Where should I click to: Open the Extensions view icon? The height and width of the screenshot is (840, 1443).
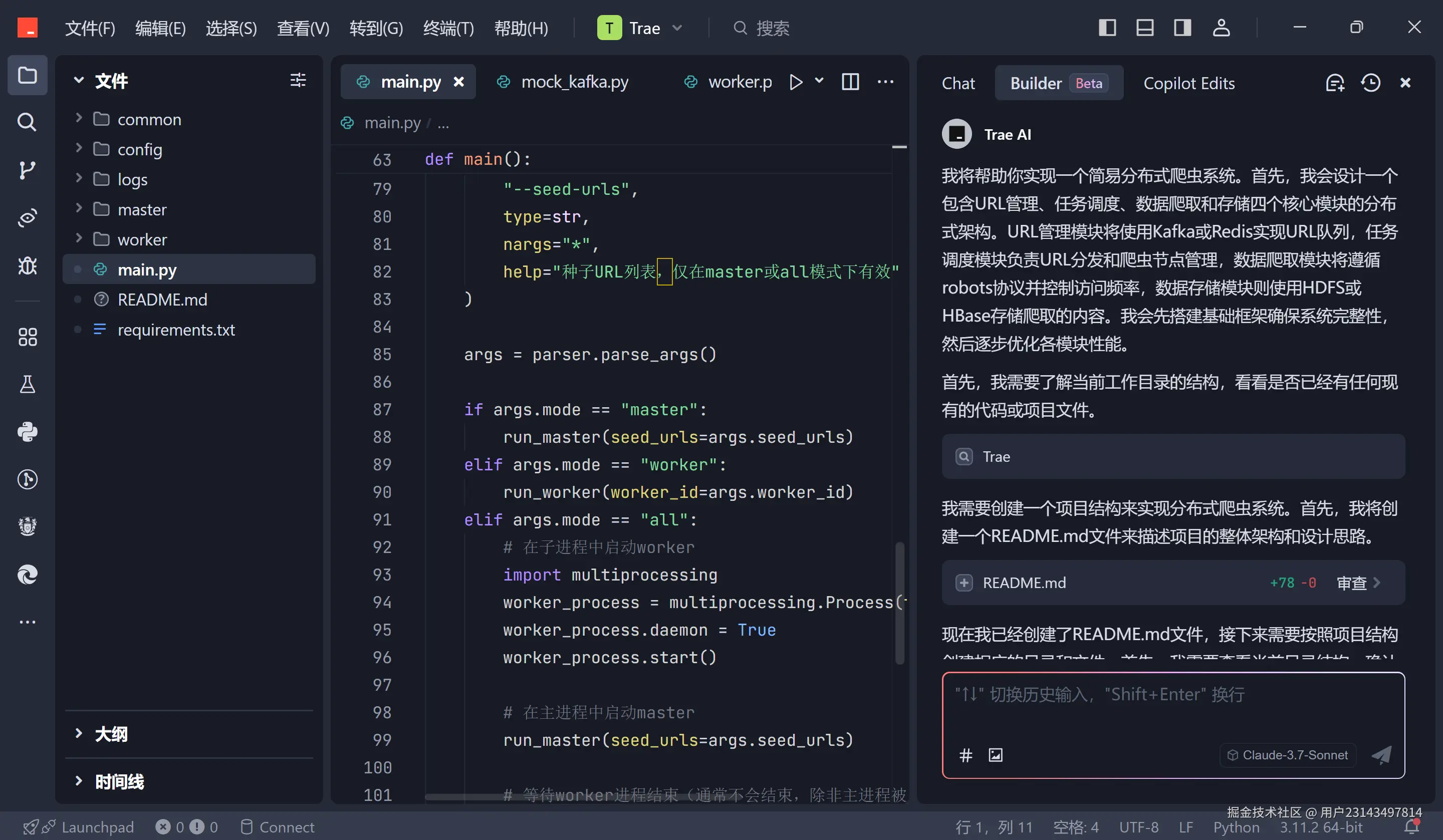point(27,337)
